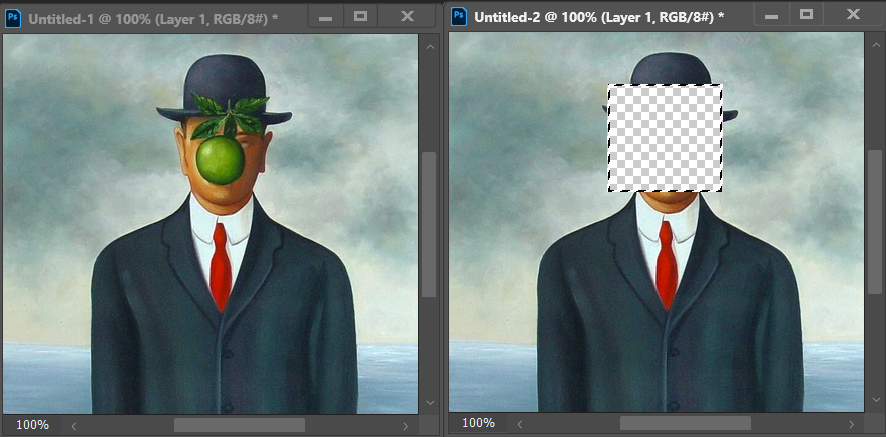Click the bowler hat in Untitled-1 canvas
Viewport: 886px width, 437px height.
[x=224, y=90]
